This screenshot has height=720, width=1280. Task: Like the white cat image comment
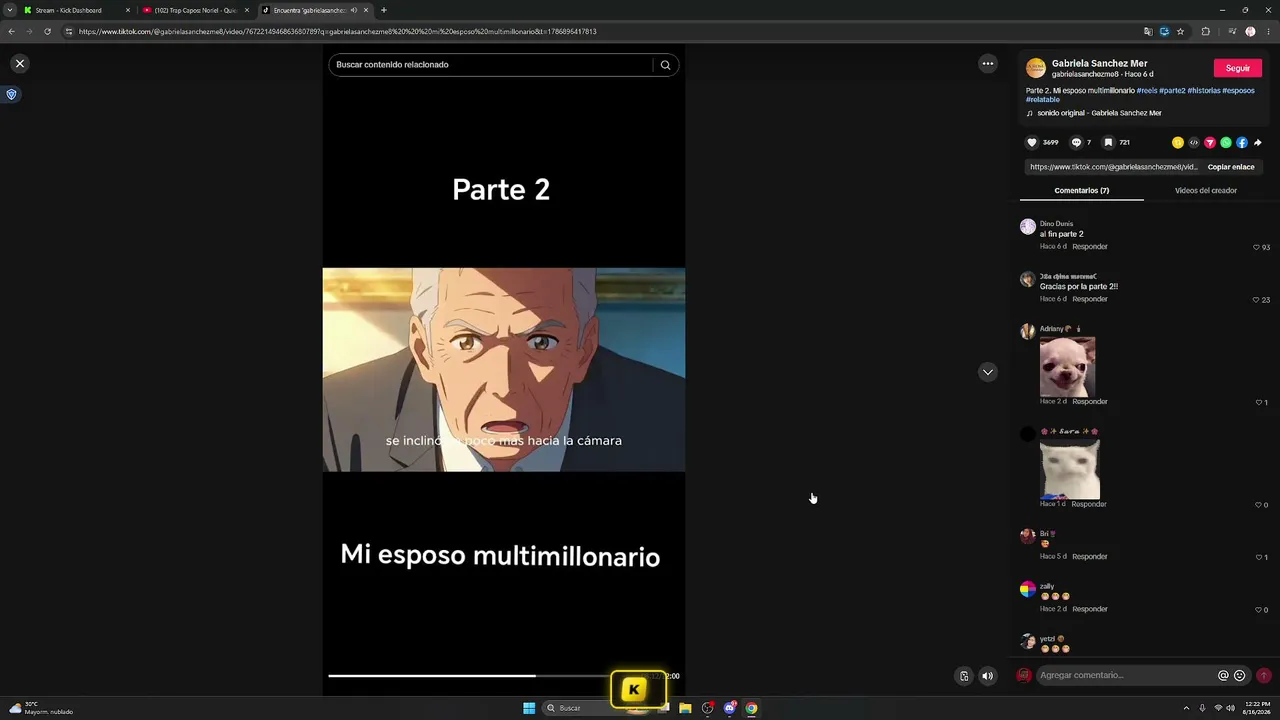point(1259,505)
